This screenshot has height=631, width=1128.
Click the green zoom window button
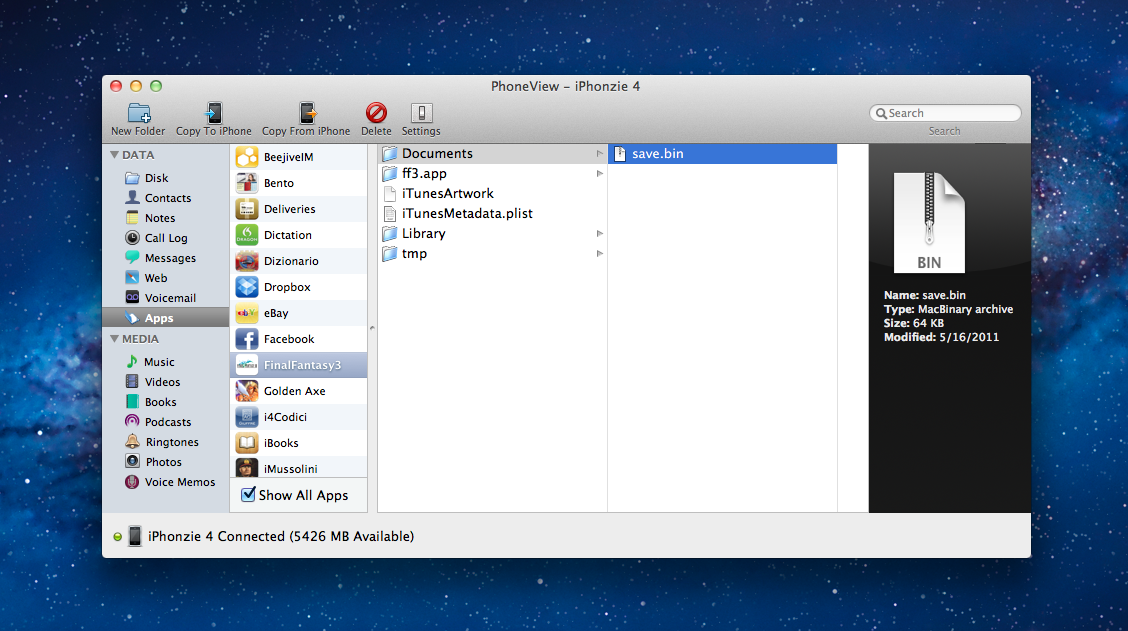pos(156,86)
